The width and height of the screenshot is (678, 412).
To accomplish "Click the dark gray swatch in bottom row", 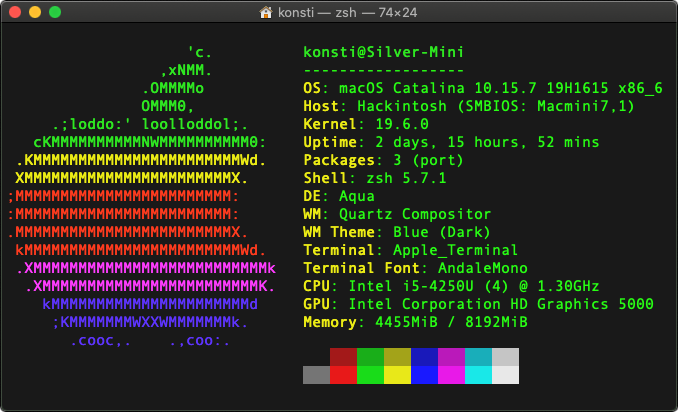I will click(317, 375).
